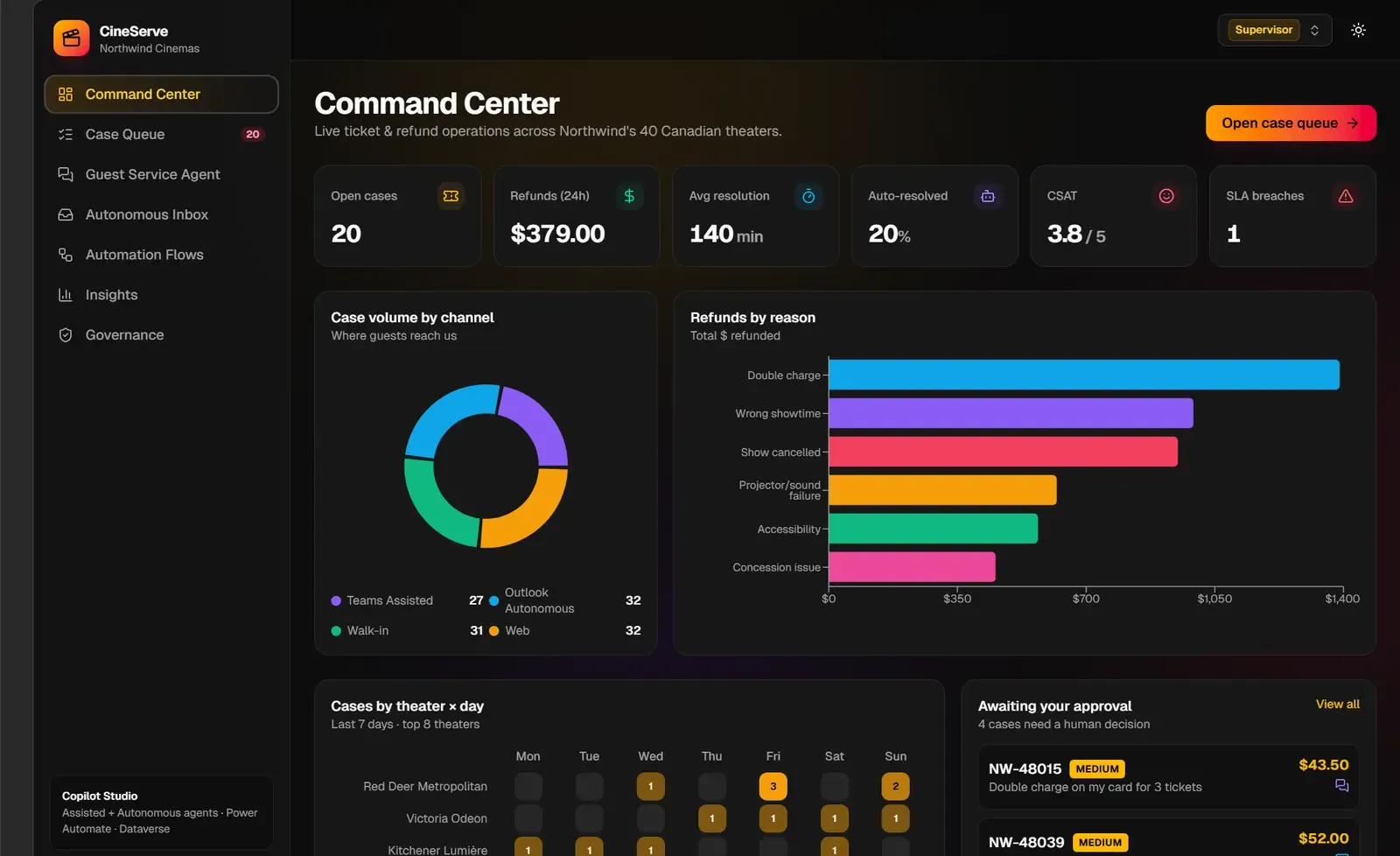Click the Wrong showtime purple bar
The height and width of the screenshot is (856, 1400).
point(1011,413)
